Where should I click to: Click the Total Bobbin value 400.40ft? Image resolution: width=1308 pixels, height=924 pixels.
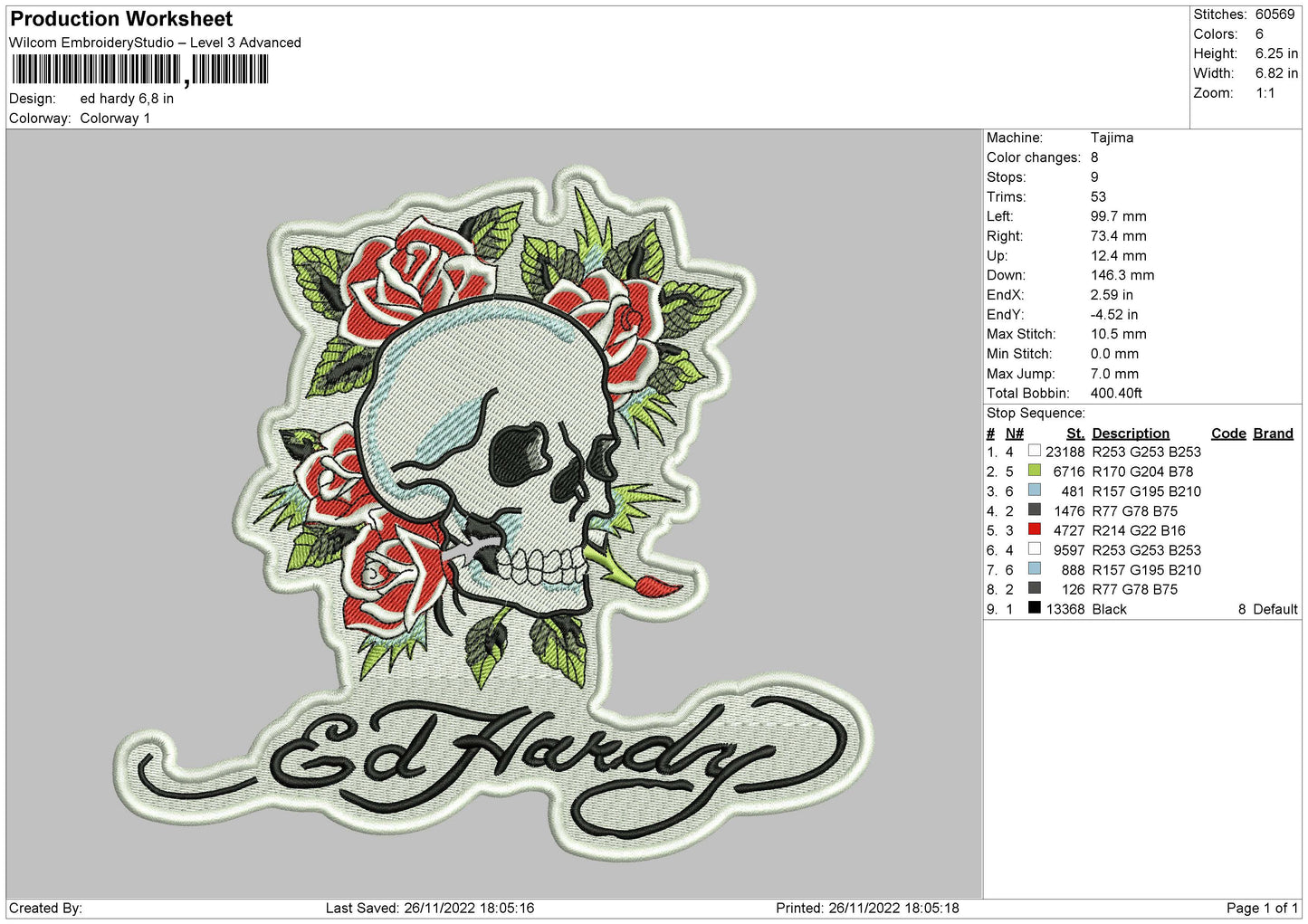(x=1116, y=394)
